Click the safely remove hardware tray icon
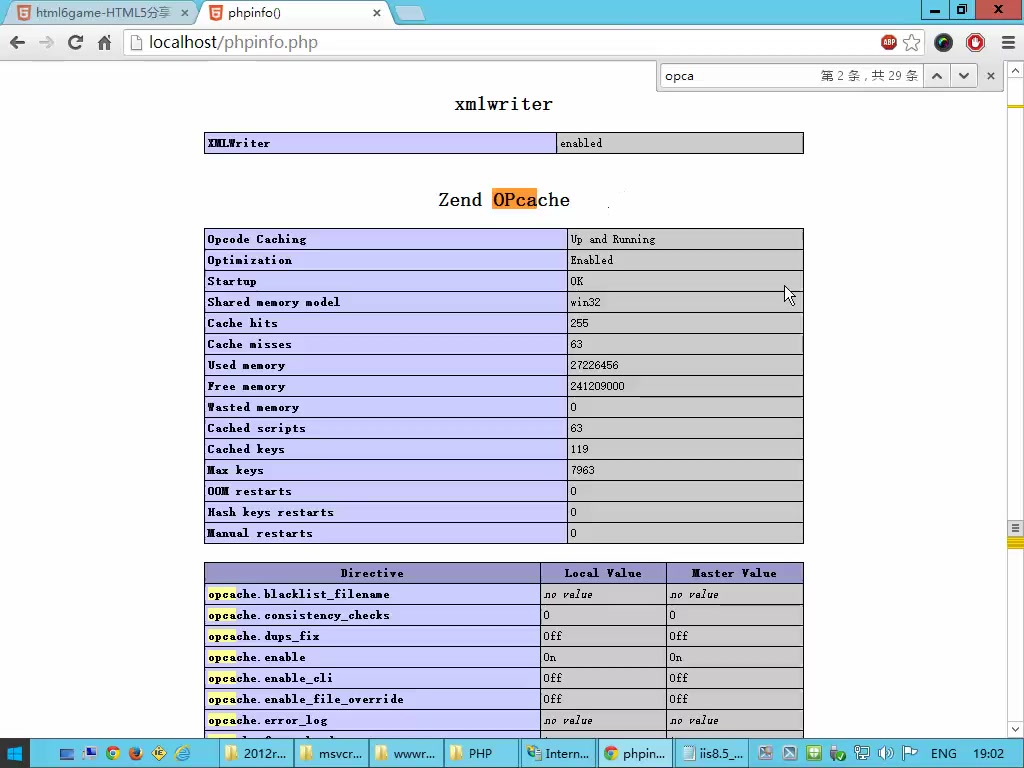Screen dimensions: 1024x768 (837, 754)
